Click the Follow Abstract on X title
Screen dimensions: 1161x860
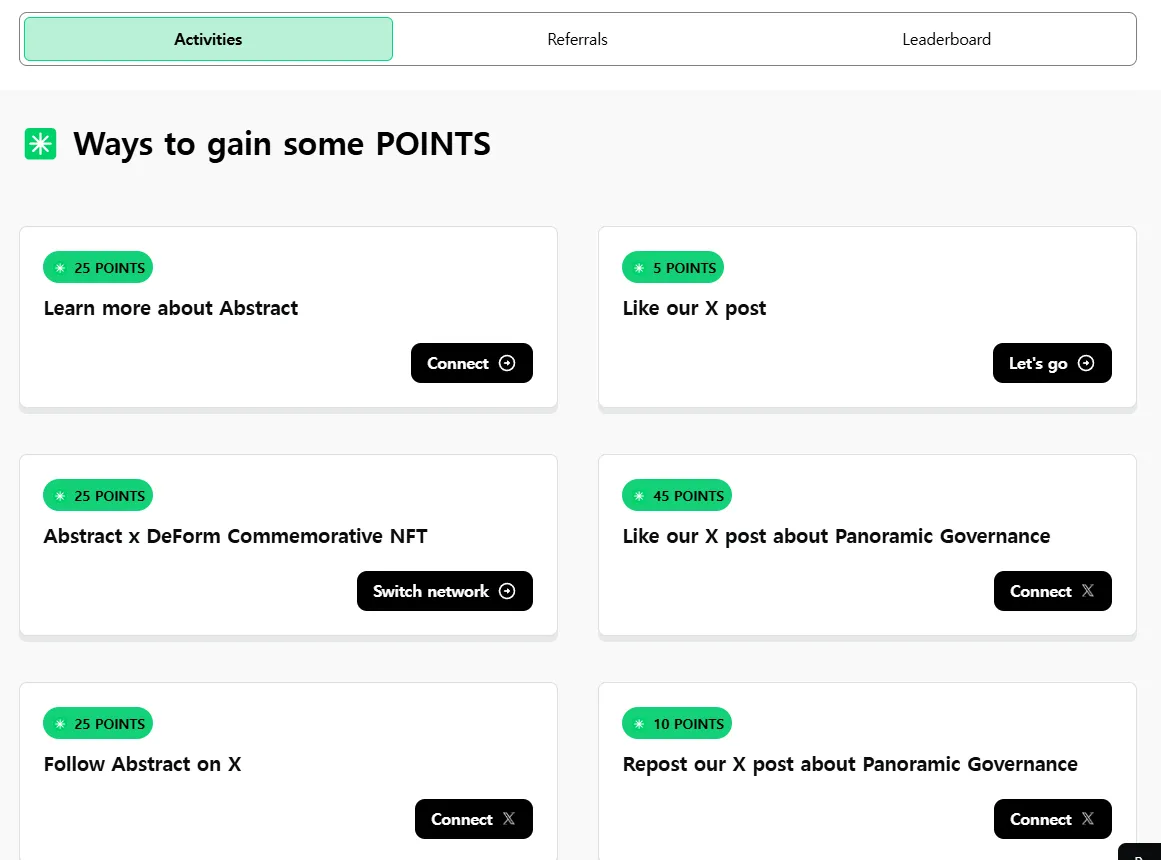(x=142, y=764)
